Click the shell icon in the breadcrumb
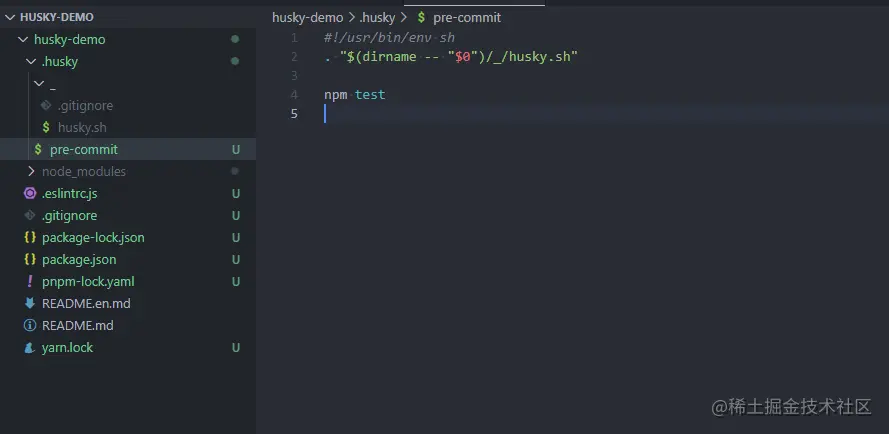Screen dimensions: 889x434 [x=421, y=18]
